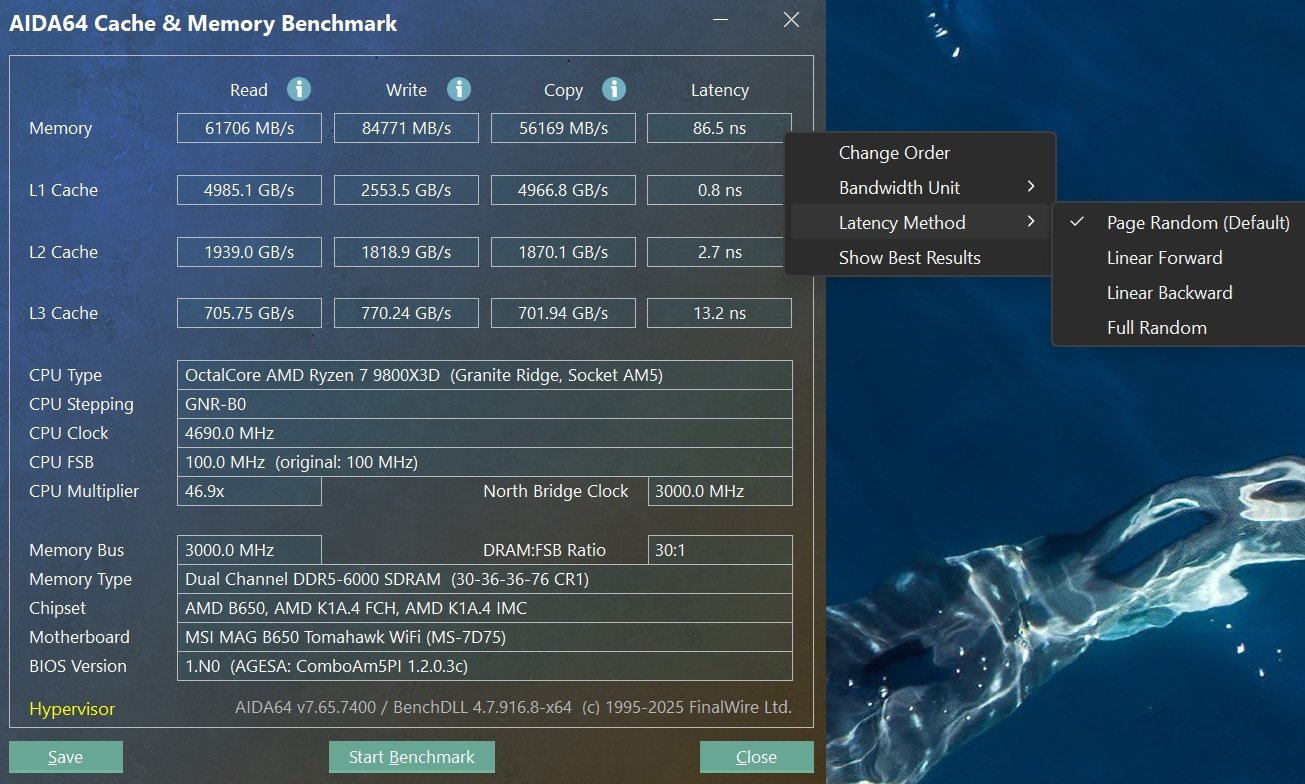Click the CPU Type field Ryzen 7 9800X3D
Screen dimensions: 1305x784
point(484,375)
